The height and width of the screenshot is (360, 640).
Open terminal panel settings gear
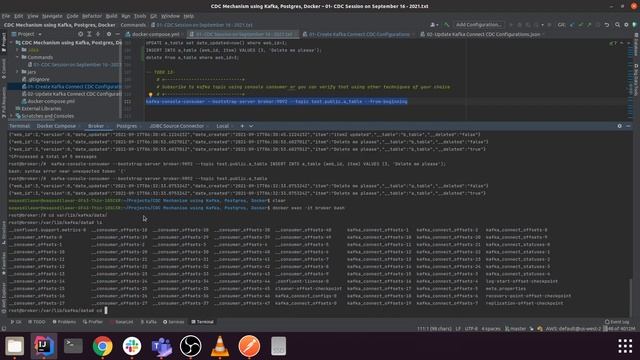tap(620, 126)
